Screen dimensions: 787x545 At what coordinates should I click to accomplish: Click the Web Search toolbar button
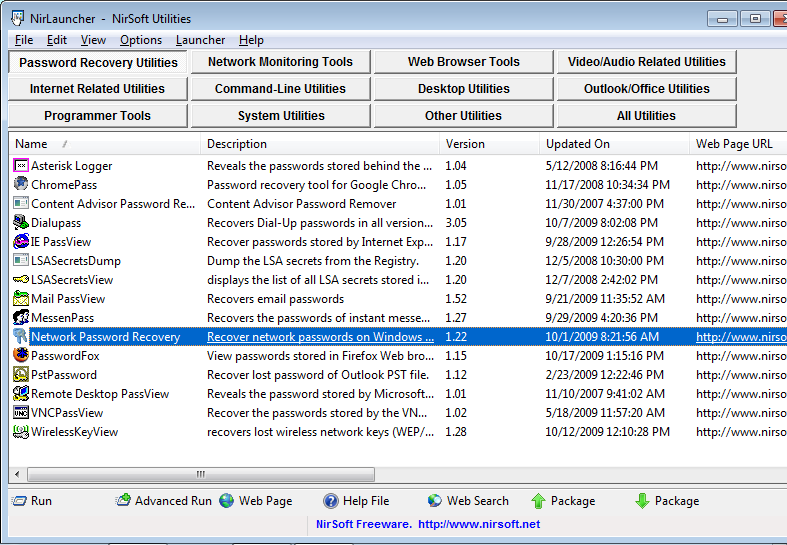click(x=468, y=501)
